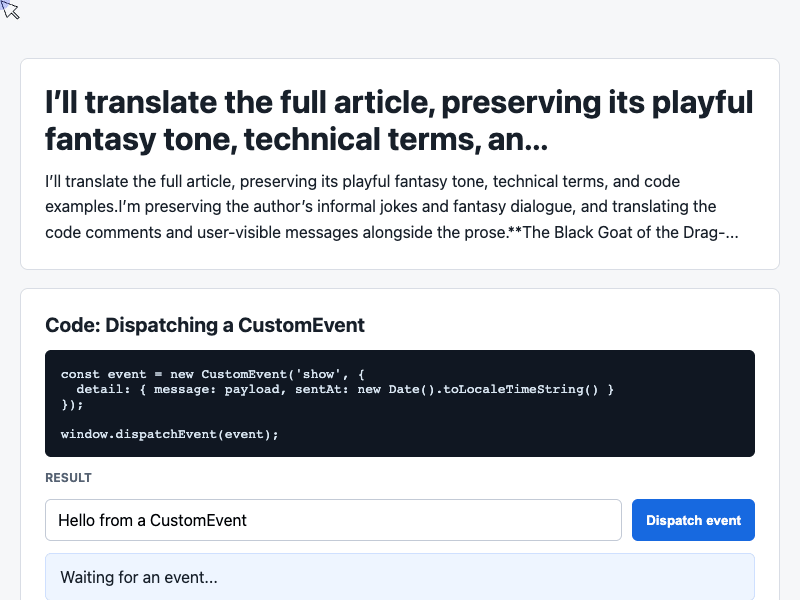
Task: Click the code line starting 'const event = new CustomEvent'
Action: tap(213, 374)
